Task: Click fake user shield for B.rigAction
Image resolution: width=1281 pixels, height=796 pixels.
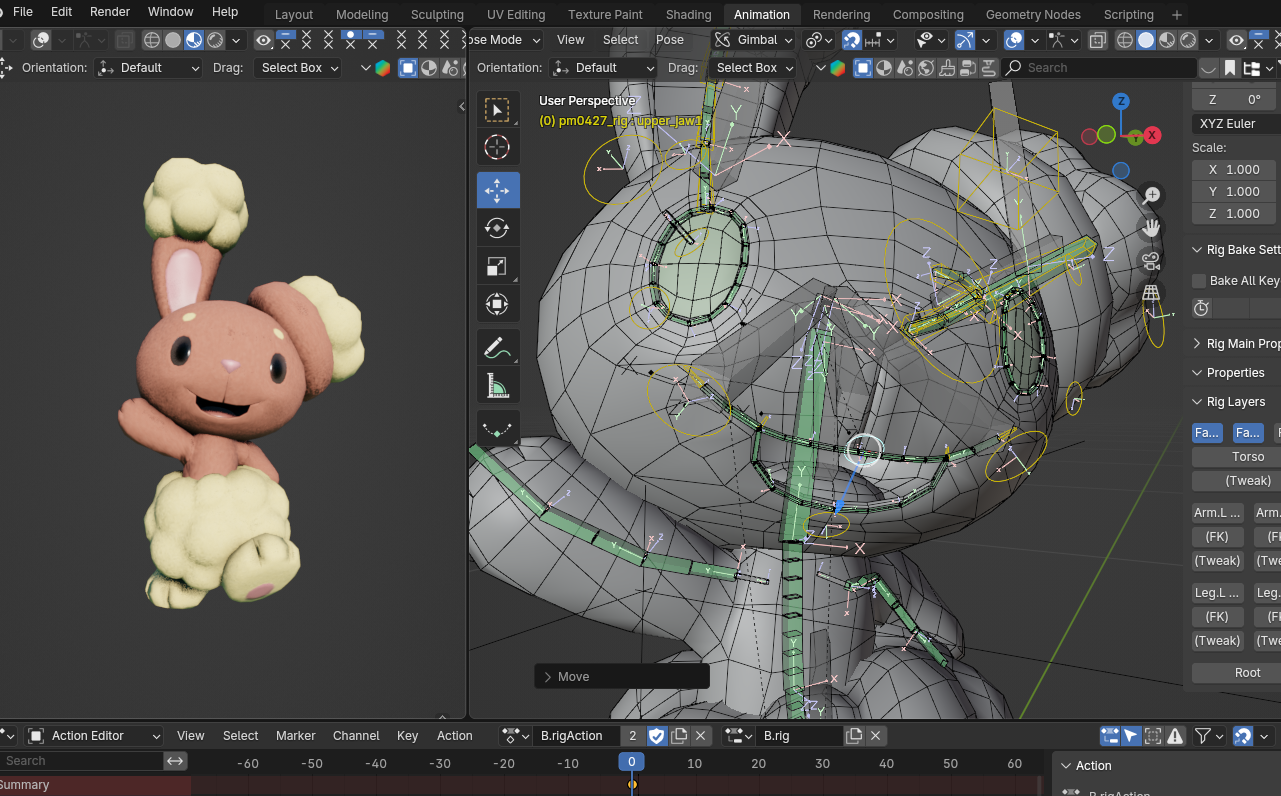Action: coord(657,735)
